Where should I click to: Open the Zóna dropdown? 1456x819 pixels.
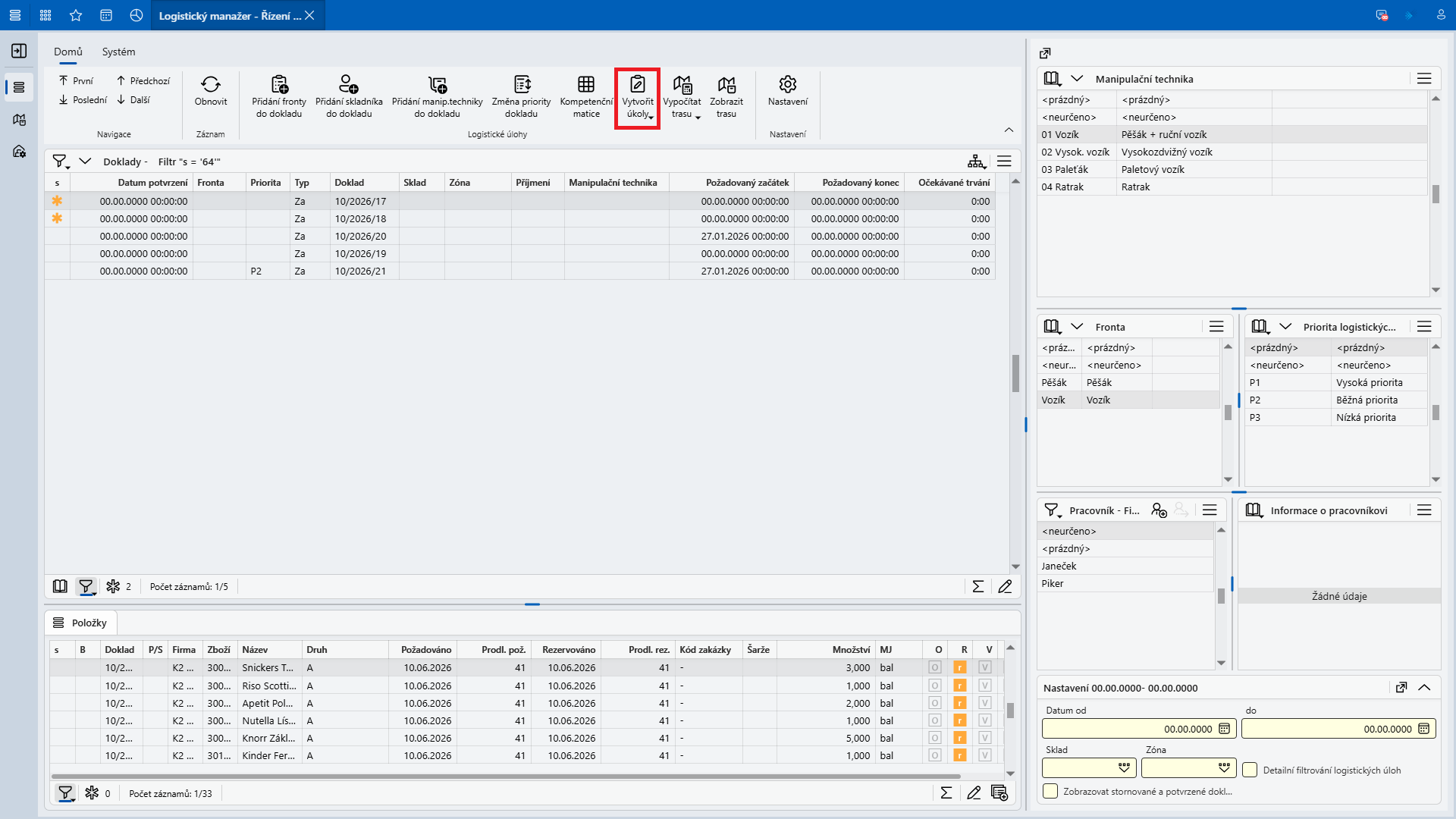1224,768
